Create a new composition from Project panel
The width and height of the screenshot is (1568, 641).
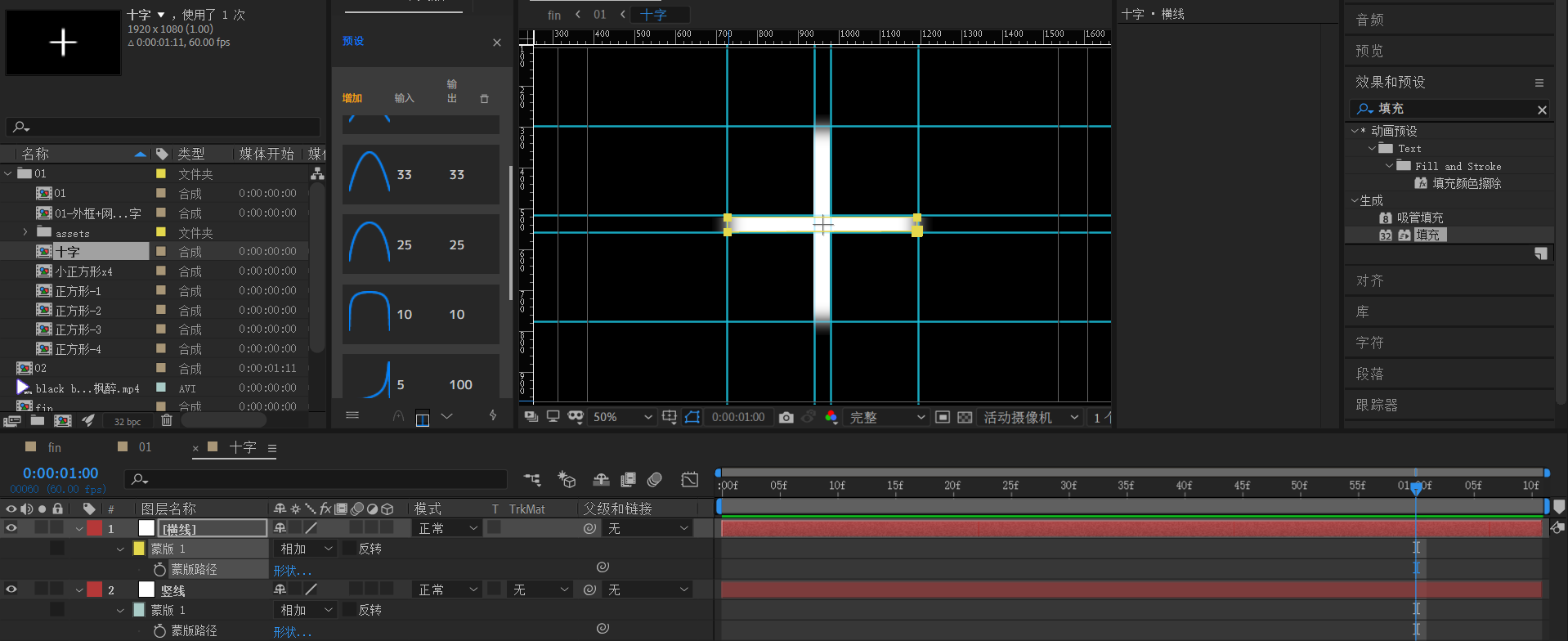(63, 421)
